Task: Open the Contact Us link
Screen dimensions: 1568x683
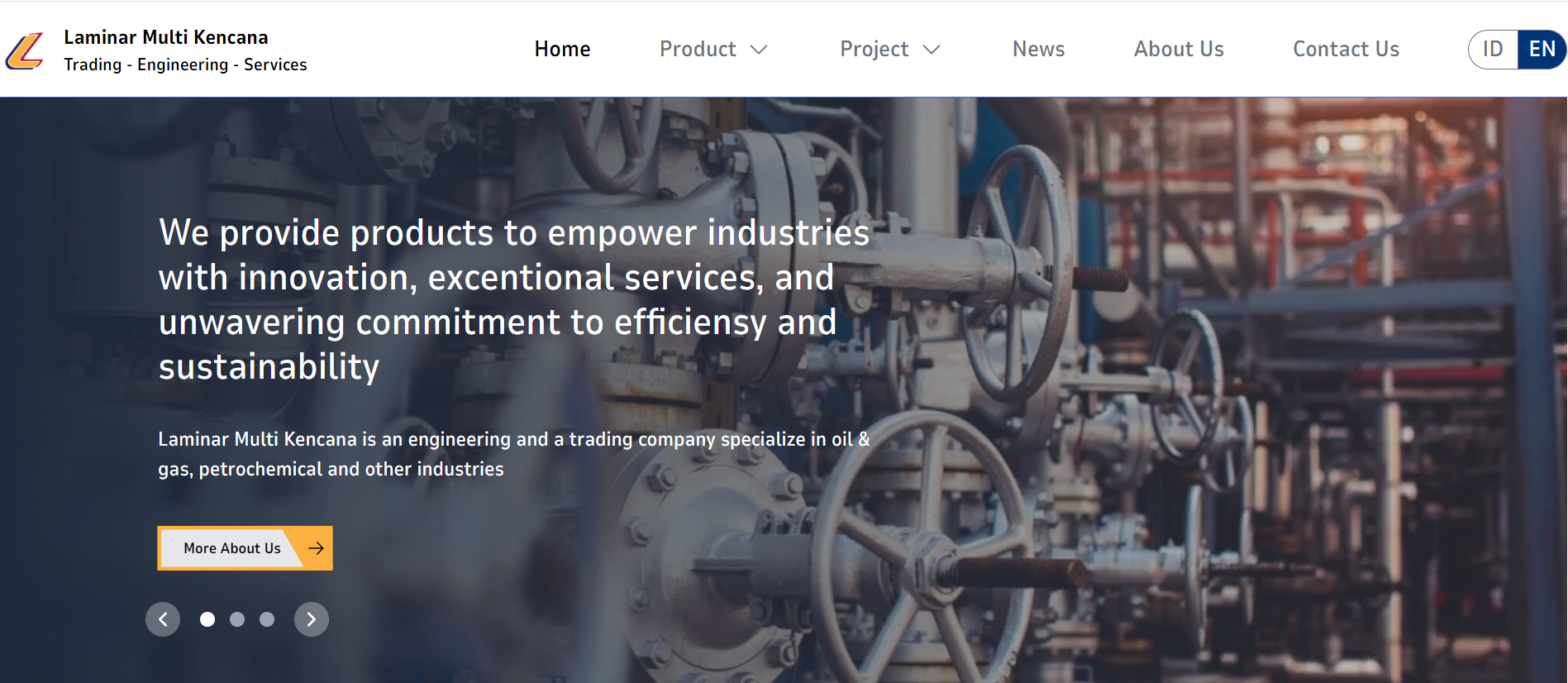Action: 1346,50
